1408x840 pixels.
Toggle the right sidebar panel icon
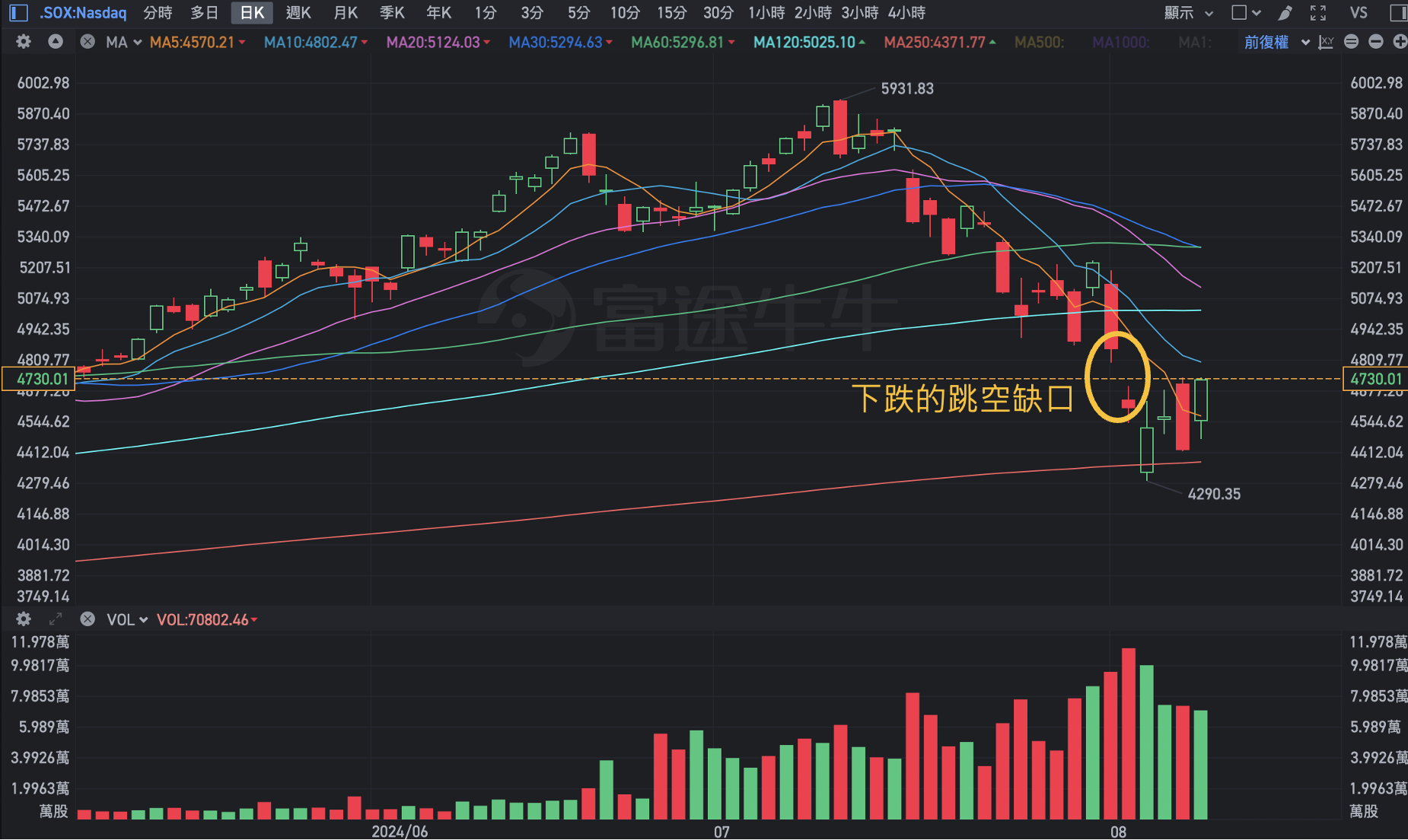pos(1398,13)
